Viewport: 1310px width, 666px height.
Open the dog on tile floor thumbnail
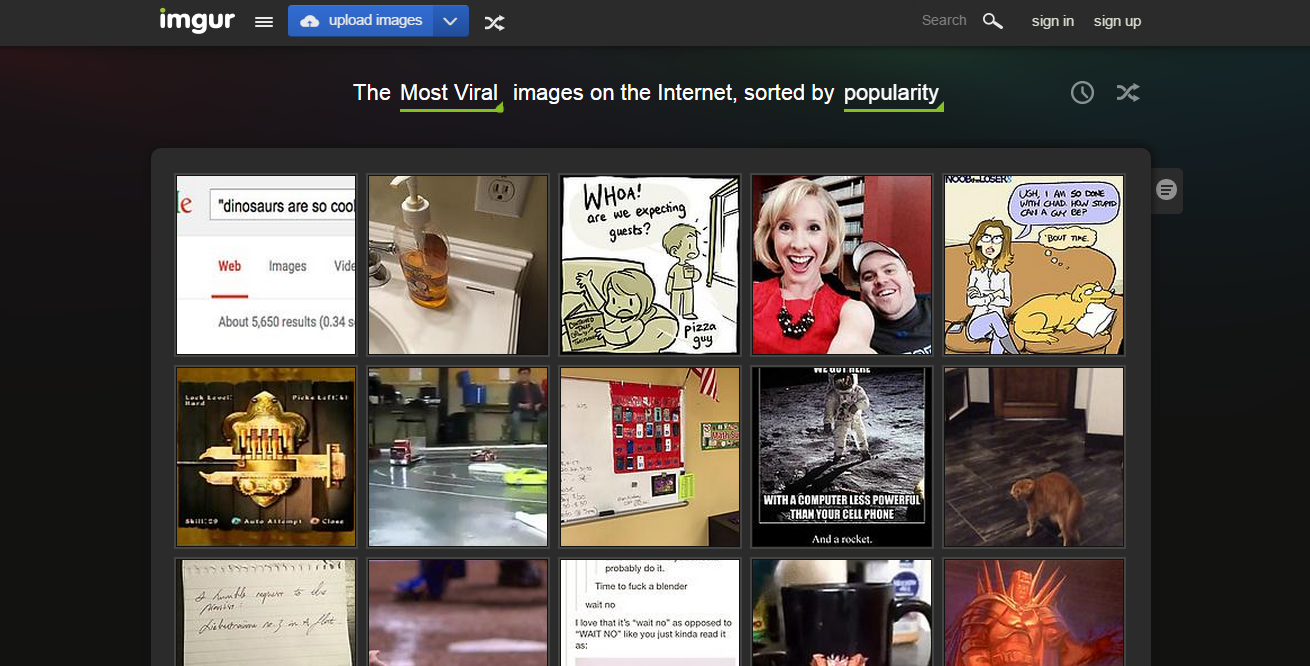click(1033, 456)
